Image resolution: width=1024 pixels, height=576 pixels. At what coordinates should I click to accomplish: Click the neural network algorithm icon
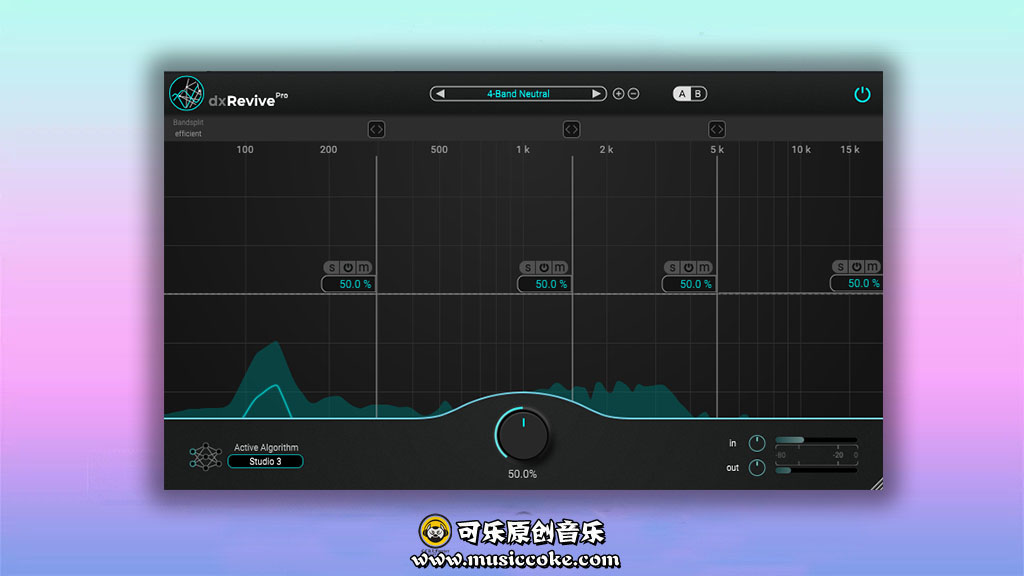205,456
